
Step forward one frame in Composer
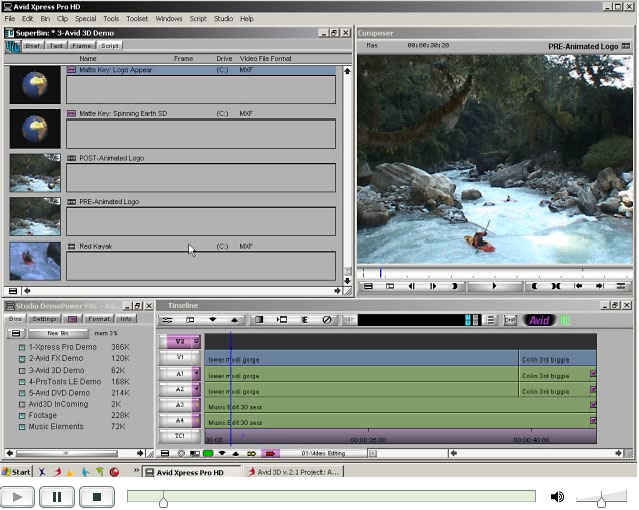[433, 286]
